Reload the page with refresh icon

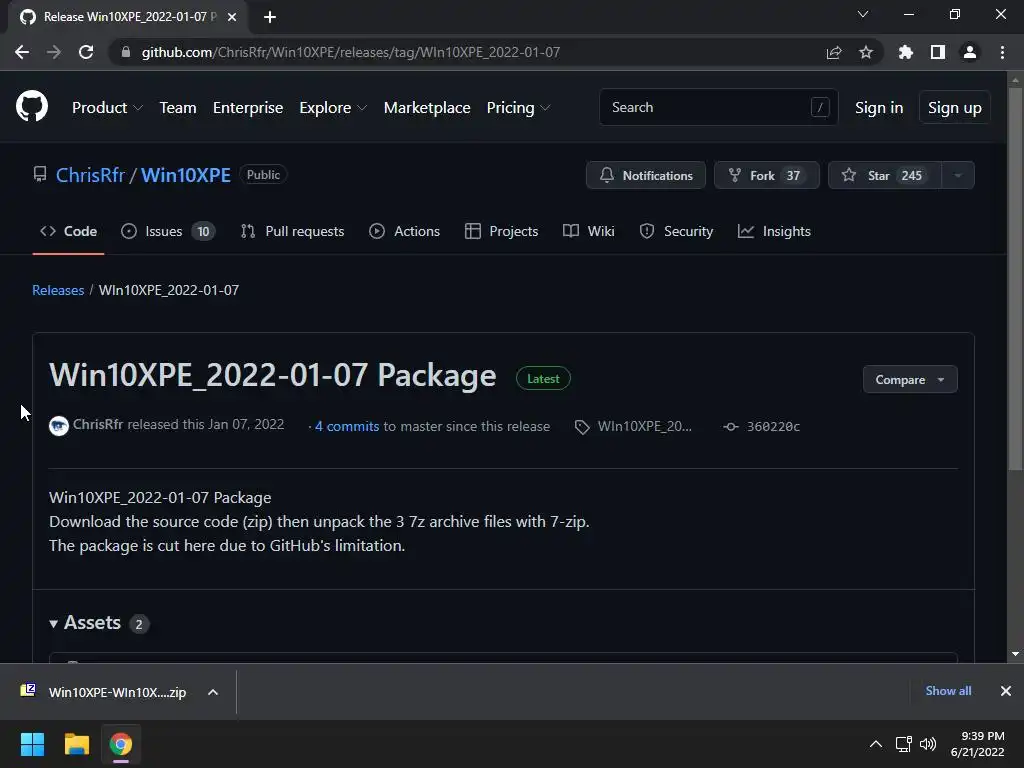coord(86,52)
